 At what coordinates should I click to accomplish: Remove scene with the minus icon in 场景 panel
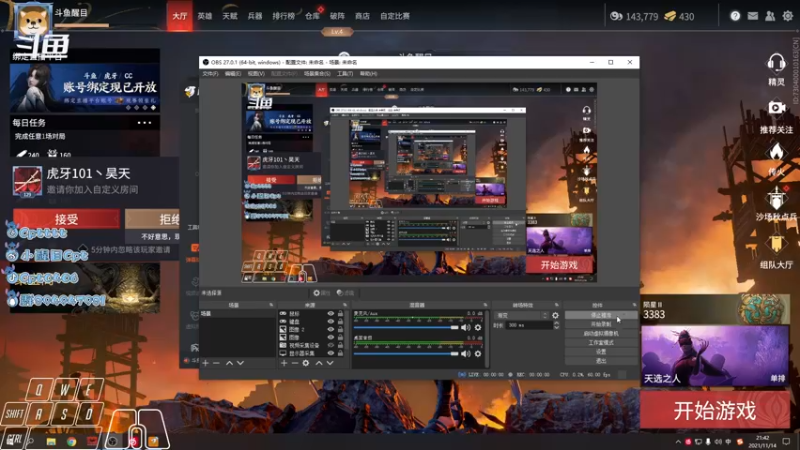pyautogui.click(x=216, y=363)
